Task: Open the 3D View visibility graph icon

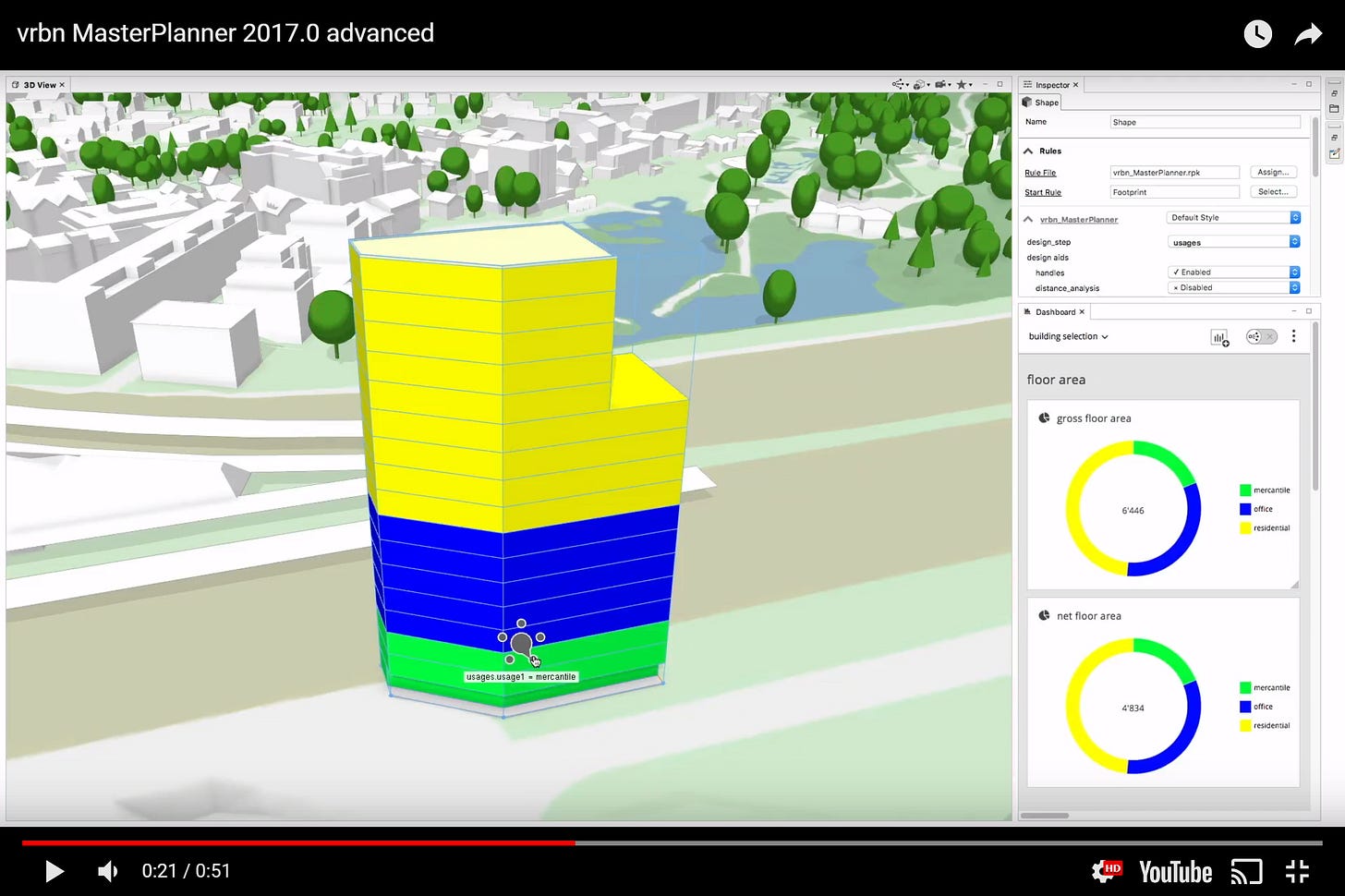Action: [x=900, y=84]
